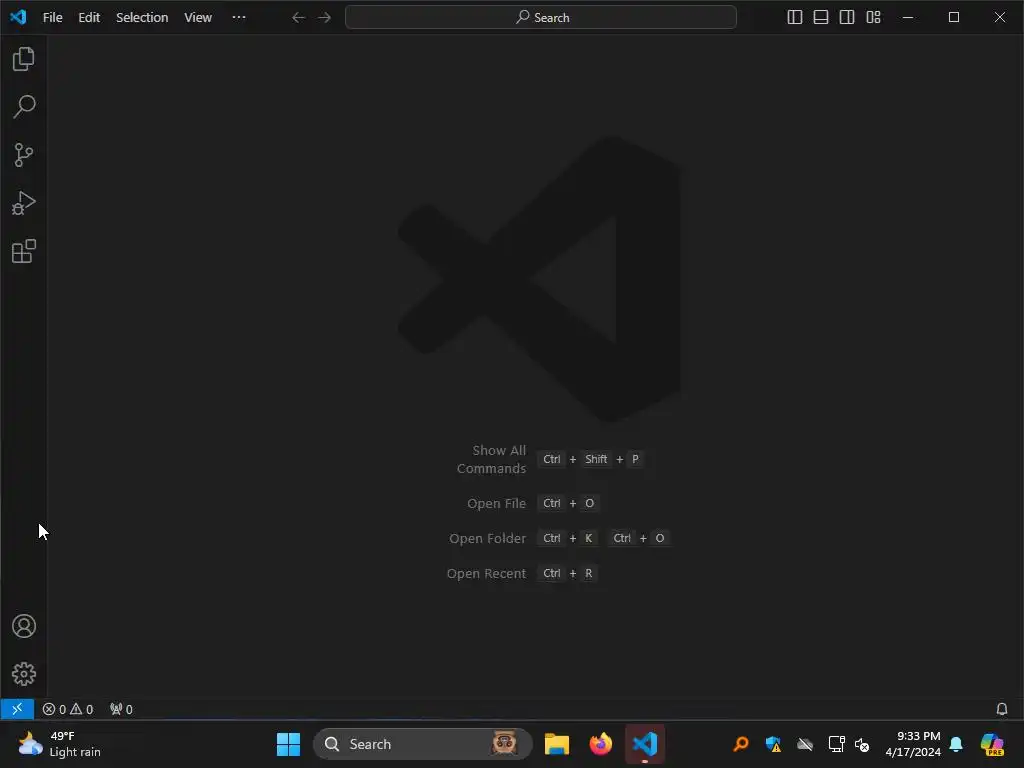
Task: Open the Manage gear menu
Action: [x=24, y=673]
